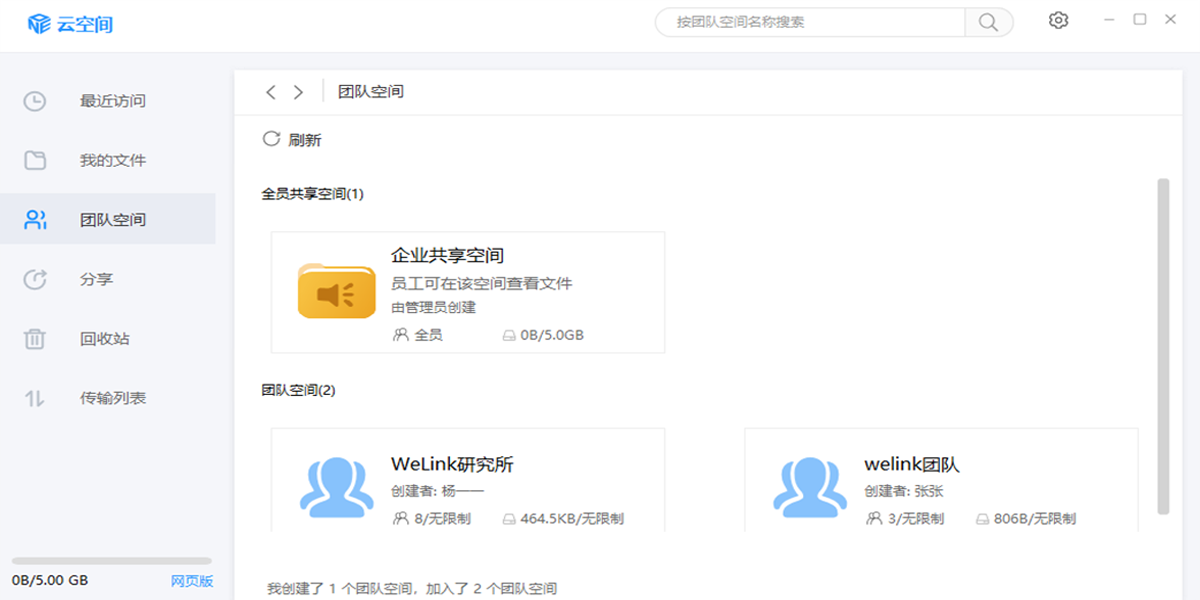The width and height of the screenshot is (1200, 600).
Task: Click the 云空间 cube logo
Action: point(39,23)
